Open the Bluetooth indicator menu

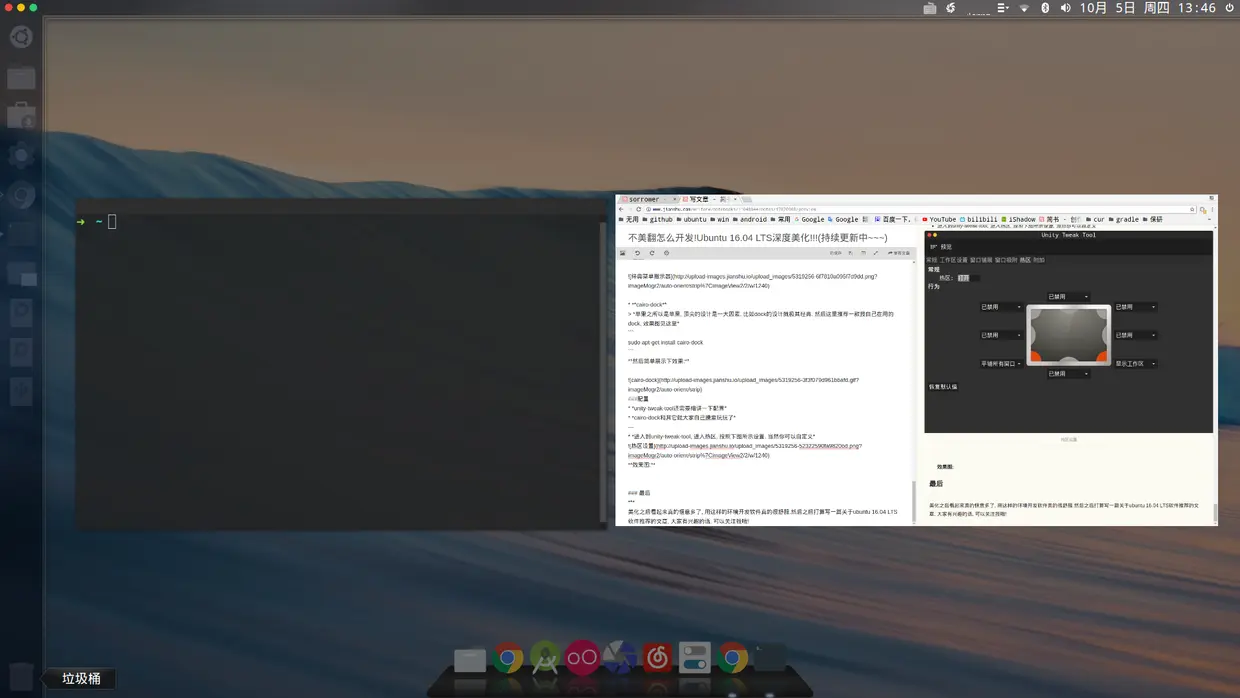coord(1045,8)
